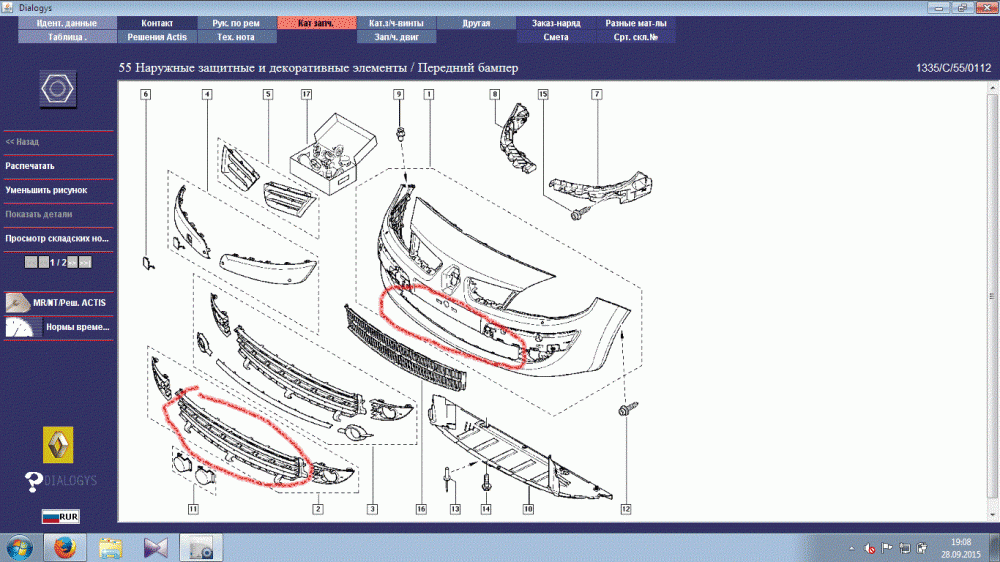This screenshot has width=1000, height=562.
Task: Open the Смета tab
Action: (556, 37)
